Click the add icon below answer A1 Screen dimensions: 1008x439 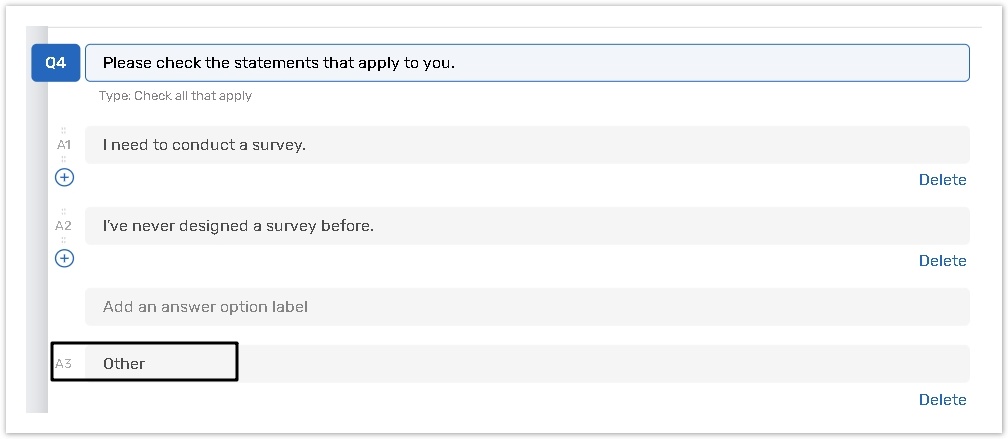[x=64, y=177]
